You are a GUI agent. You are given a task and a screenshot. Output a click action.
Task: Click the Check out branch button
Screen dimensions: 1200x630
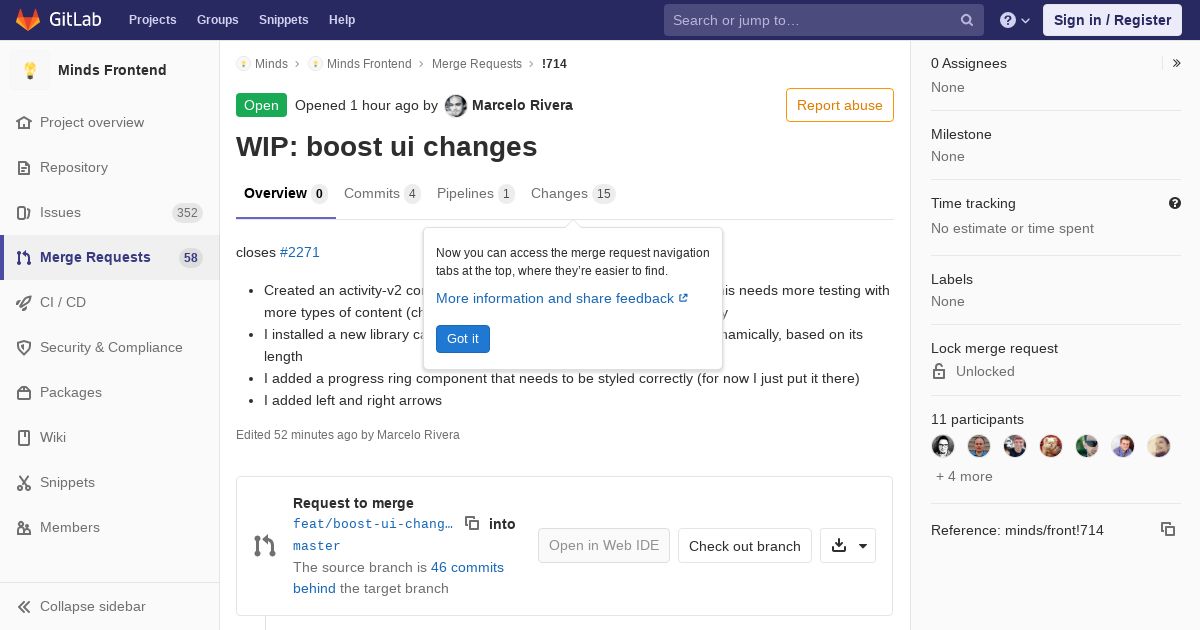point(745,546)
